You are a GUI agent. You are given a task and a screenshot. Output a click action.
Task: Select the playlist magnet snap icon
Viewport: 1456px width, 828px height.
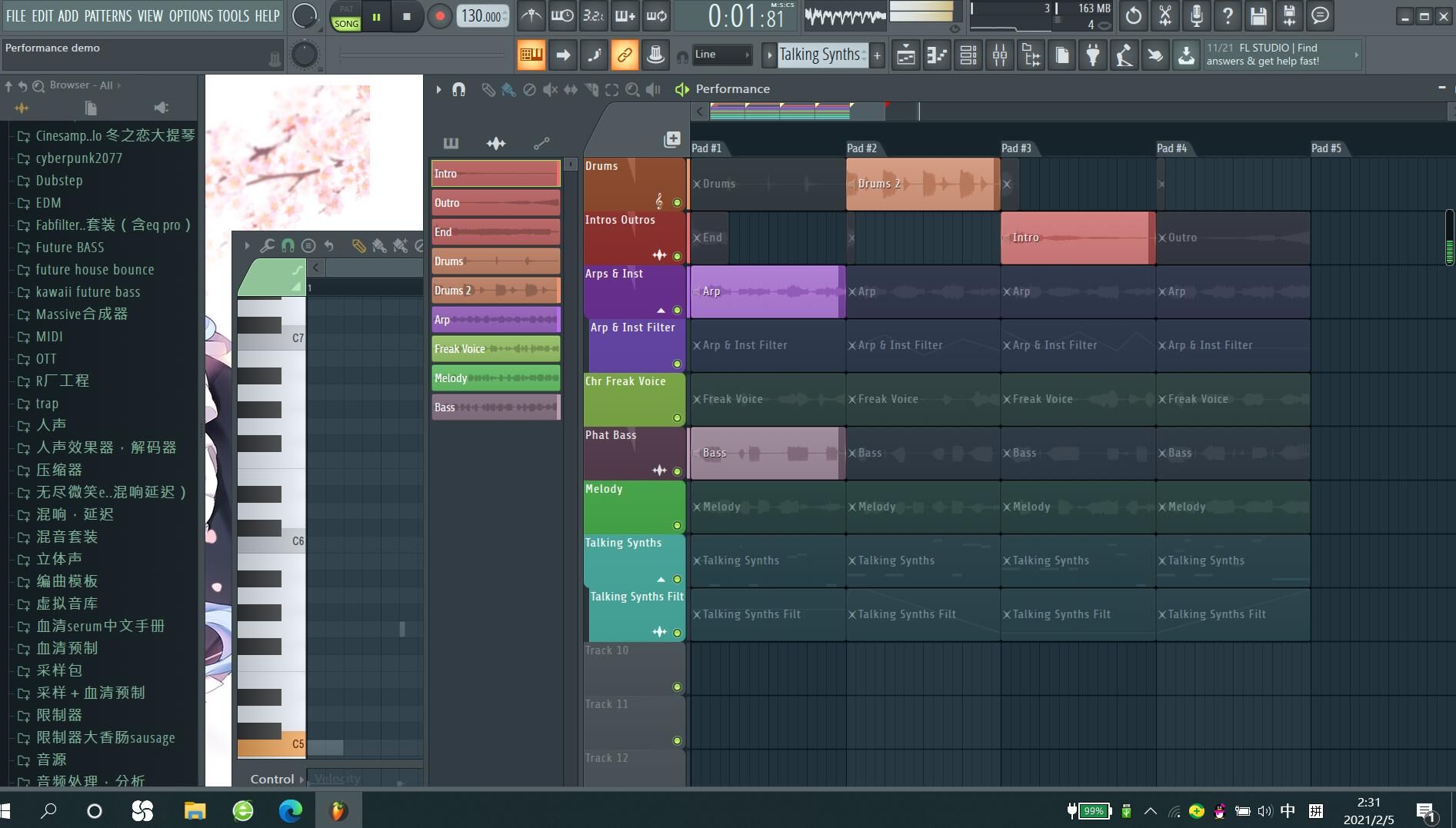[458, 89]
